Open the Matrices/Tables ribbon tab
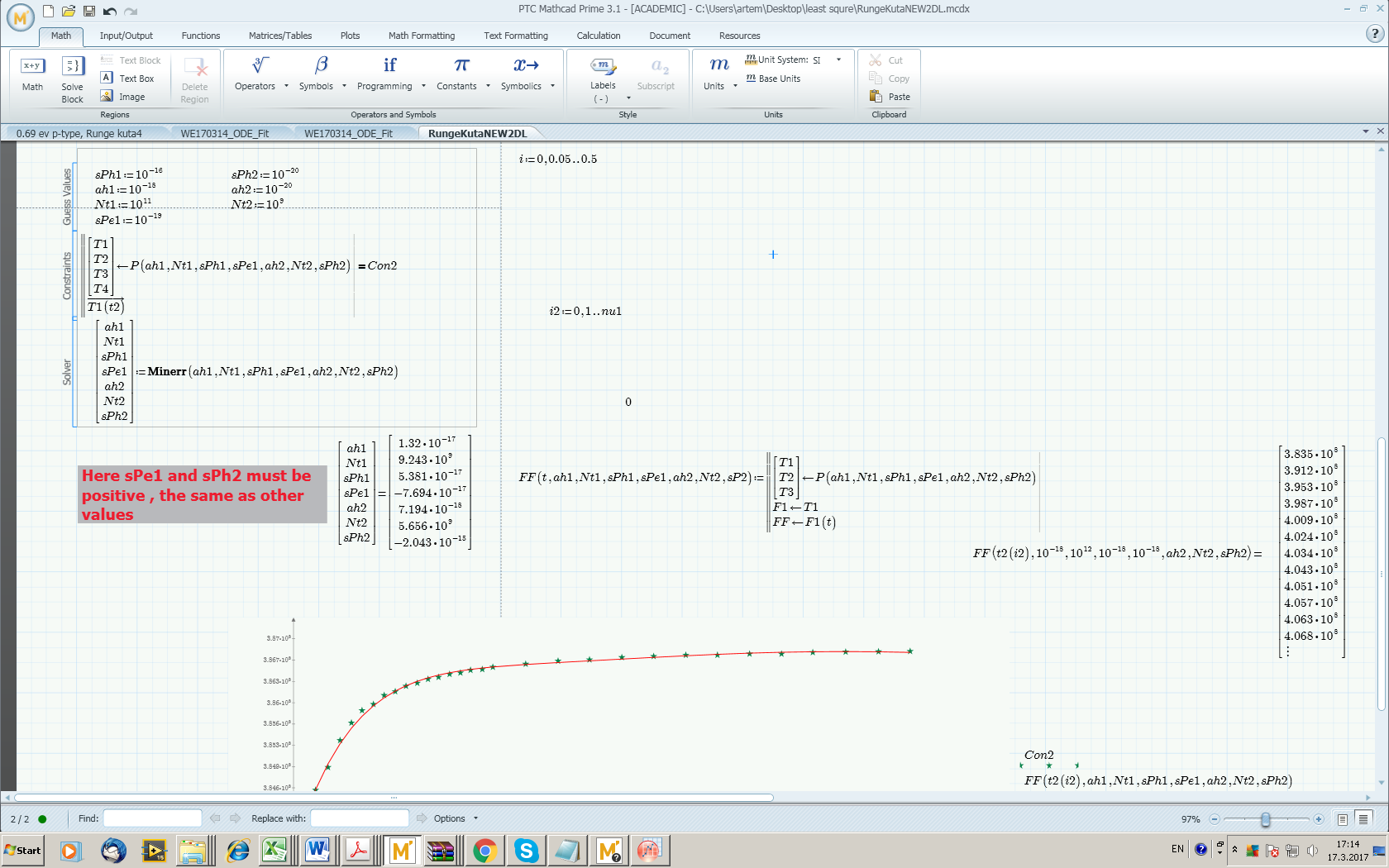Screen dimensions: 1389x868 pyautogui.click(x=280, y=36)
